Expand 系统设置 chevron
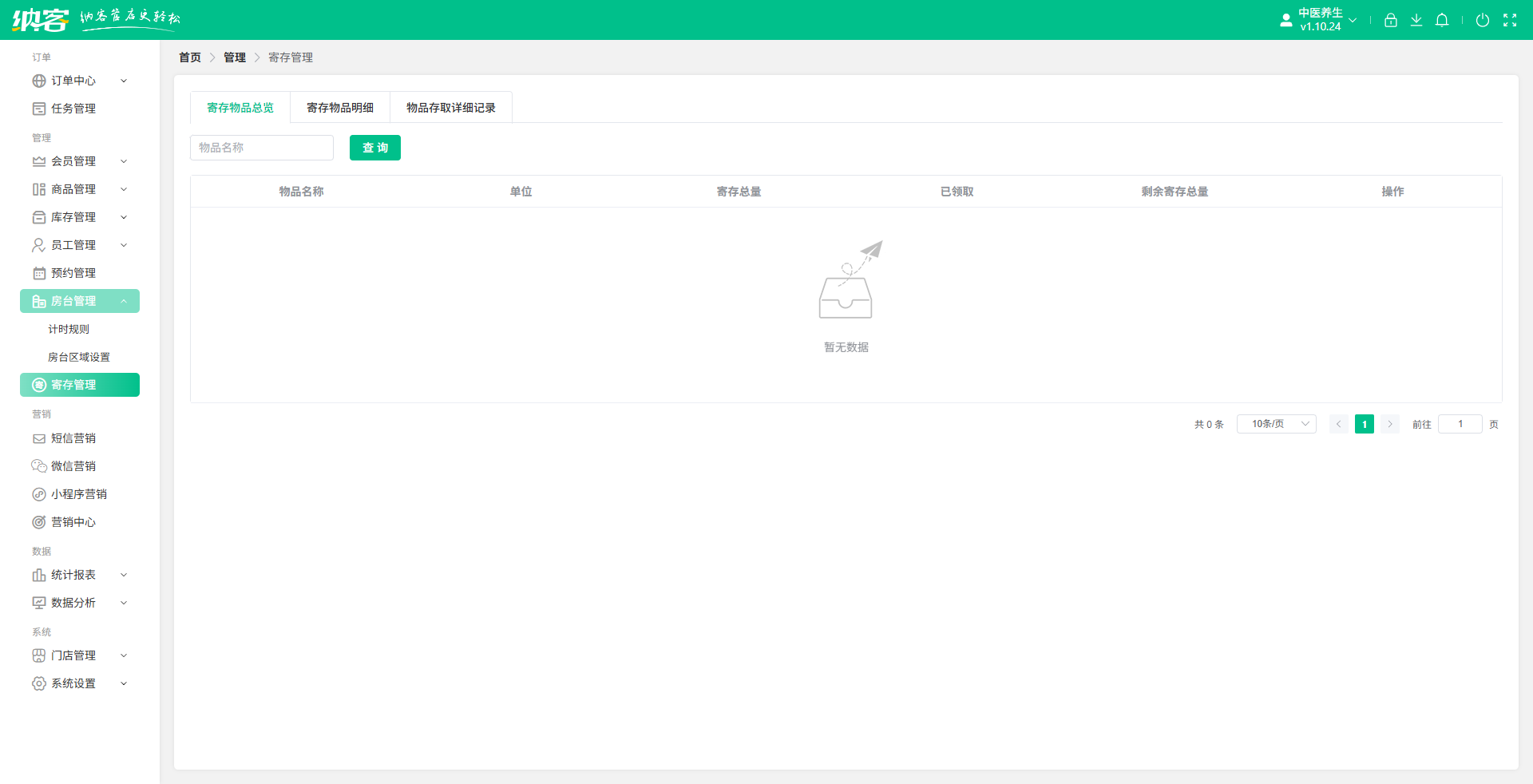The width and height of the screenshot is (1533, 784). point(124,683)
